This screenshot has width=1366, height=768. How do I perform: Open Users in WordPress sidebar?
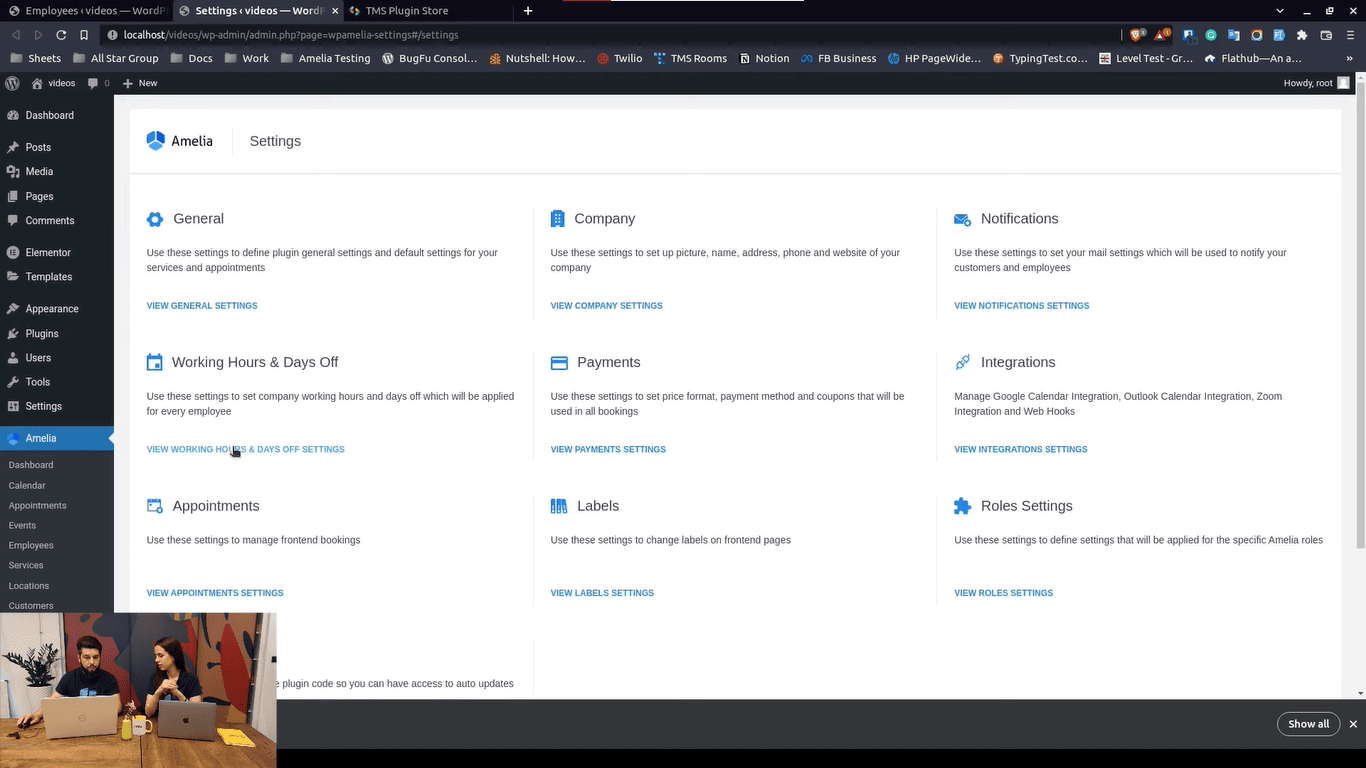(38, 358)
